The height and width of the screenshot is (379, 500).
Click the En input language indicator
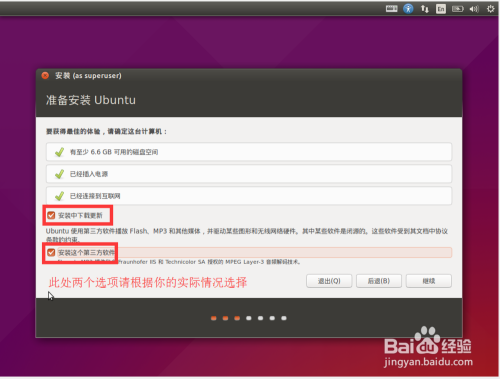(441, 9)
